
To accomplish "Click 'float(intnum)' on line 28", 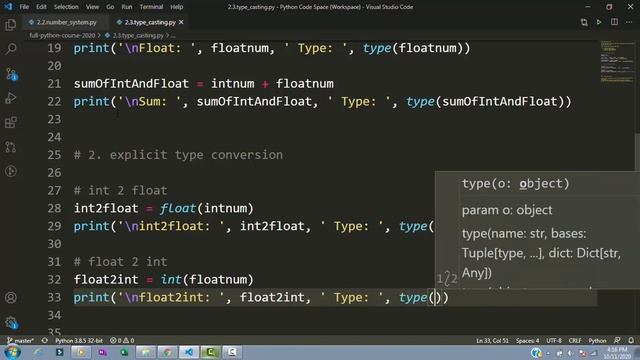I will (207, 208).
